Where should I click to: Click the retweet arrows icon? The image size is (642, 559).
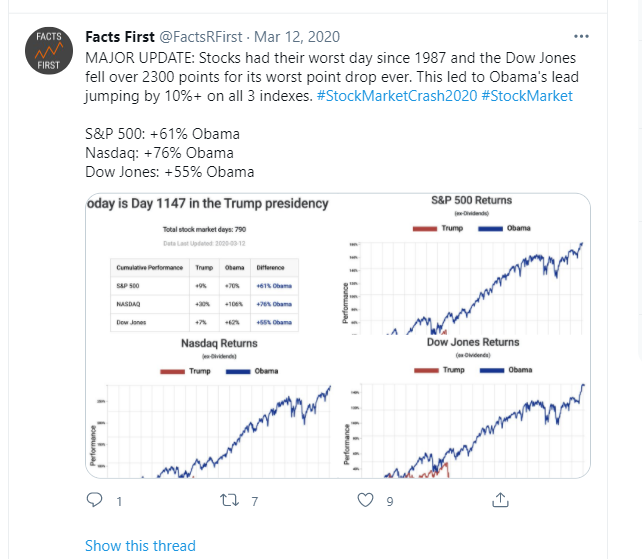coord(229,501)
